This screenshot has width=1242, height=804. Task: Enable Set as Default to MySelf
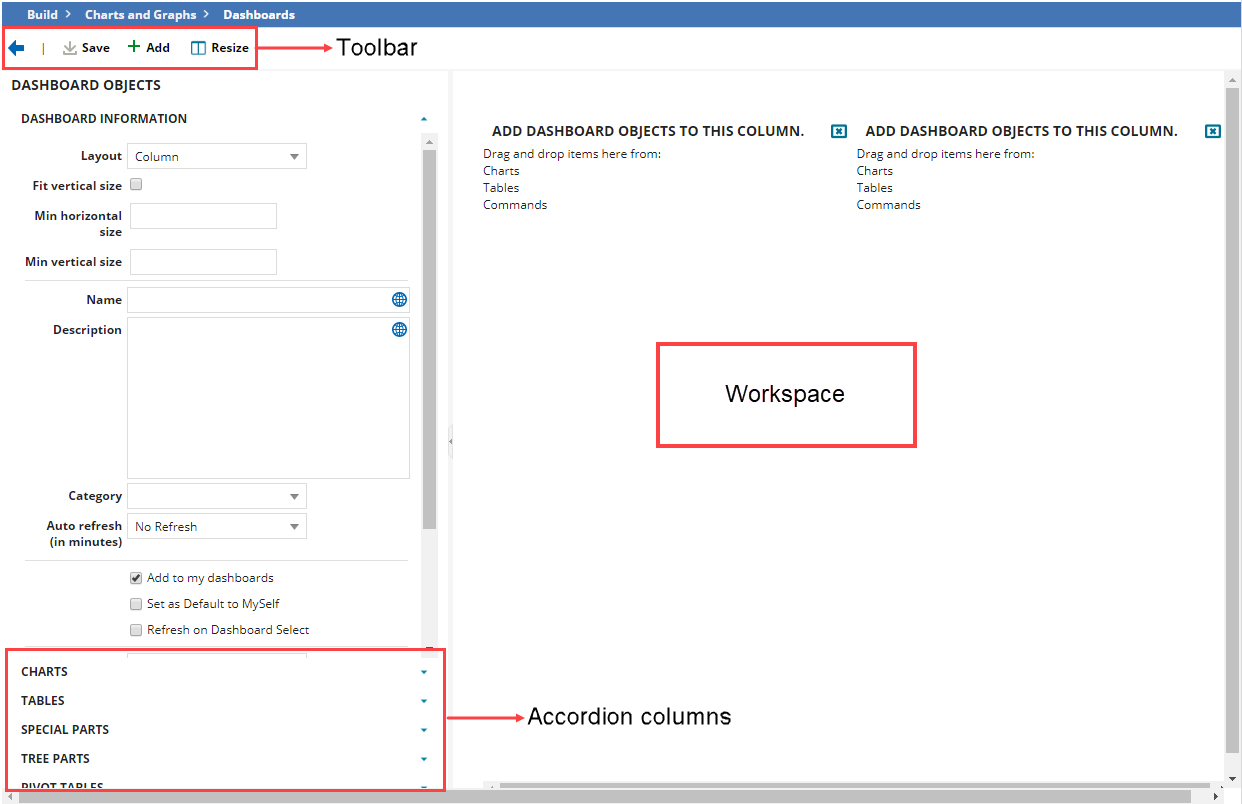tap(136, 603)
